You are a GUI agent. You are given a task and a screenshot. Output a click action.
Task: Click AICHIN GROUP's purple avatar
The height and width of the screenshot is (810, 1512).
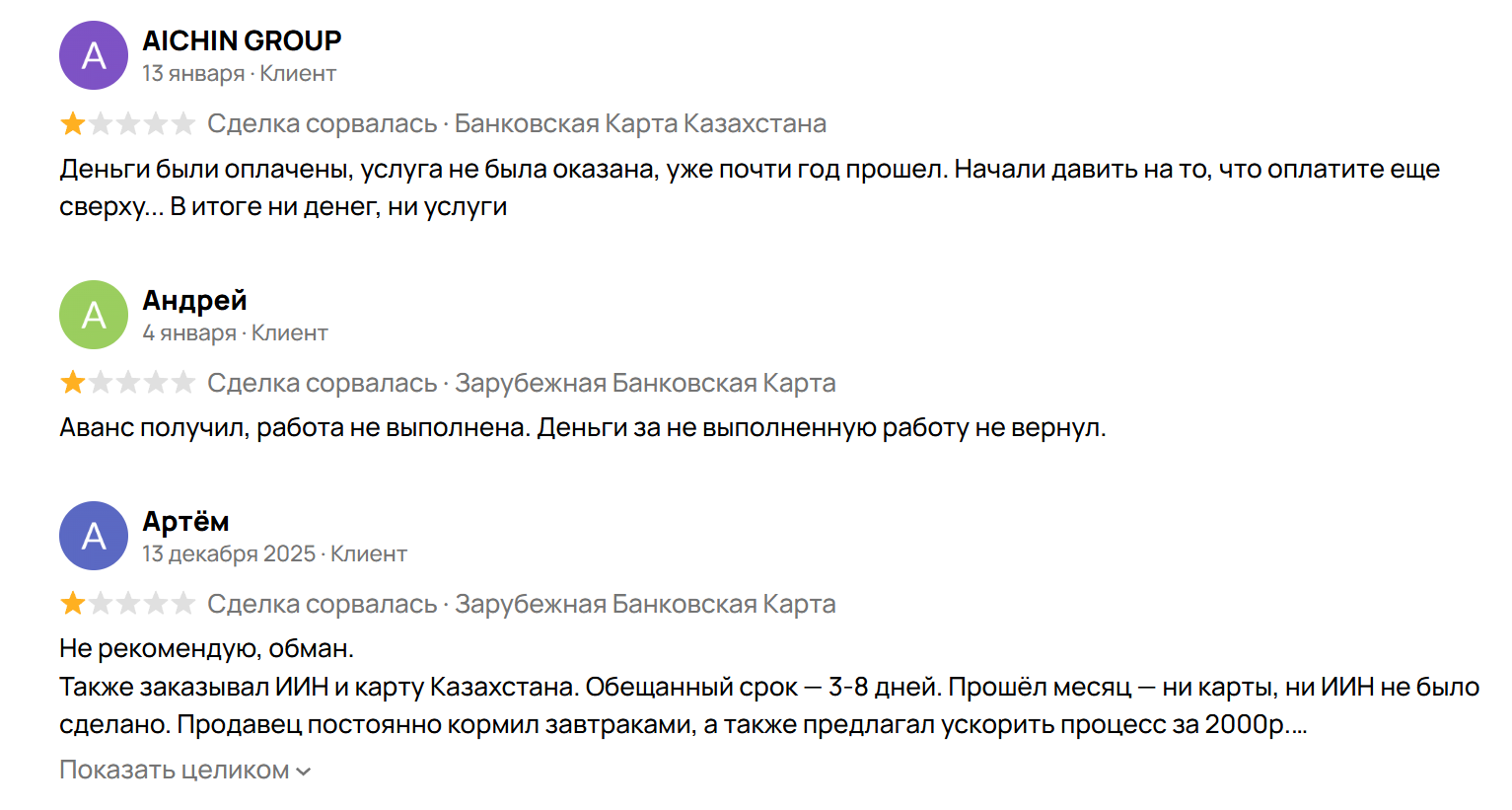point(94,55)
